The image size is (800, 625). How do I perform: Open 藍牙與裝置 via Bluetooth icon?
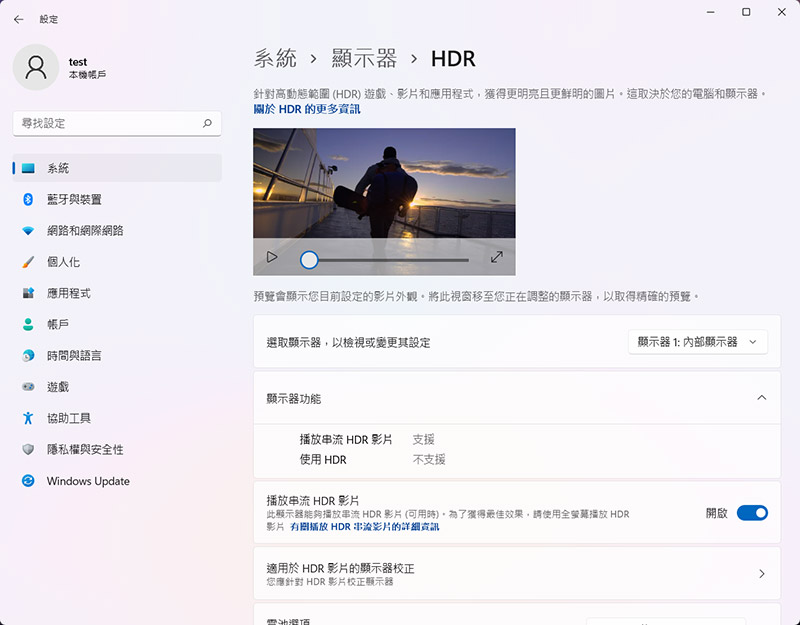click(x=28, y=199)
